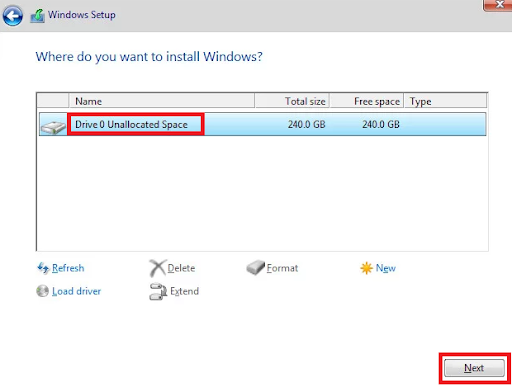This screenshot has width=512, height=387.
Task: Click the Drive 0 hard disk icon
Action: point(53,128)
